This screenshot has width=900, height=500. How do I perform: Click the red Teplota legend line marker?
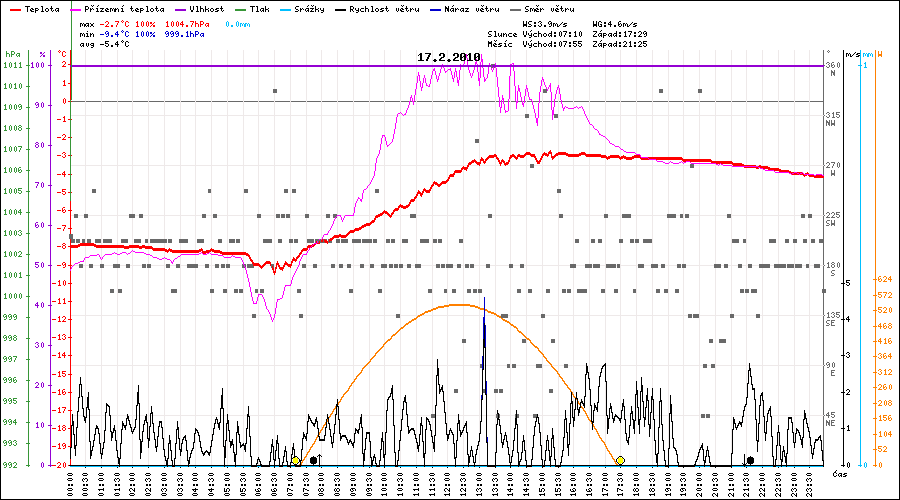(x=14, y=8)
